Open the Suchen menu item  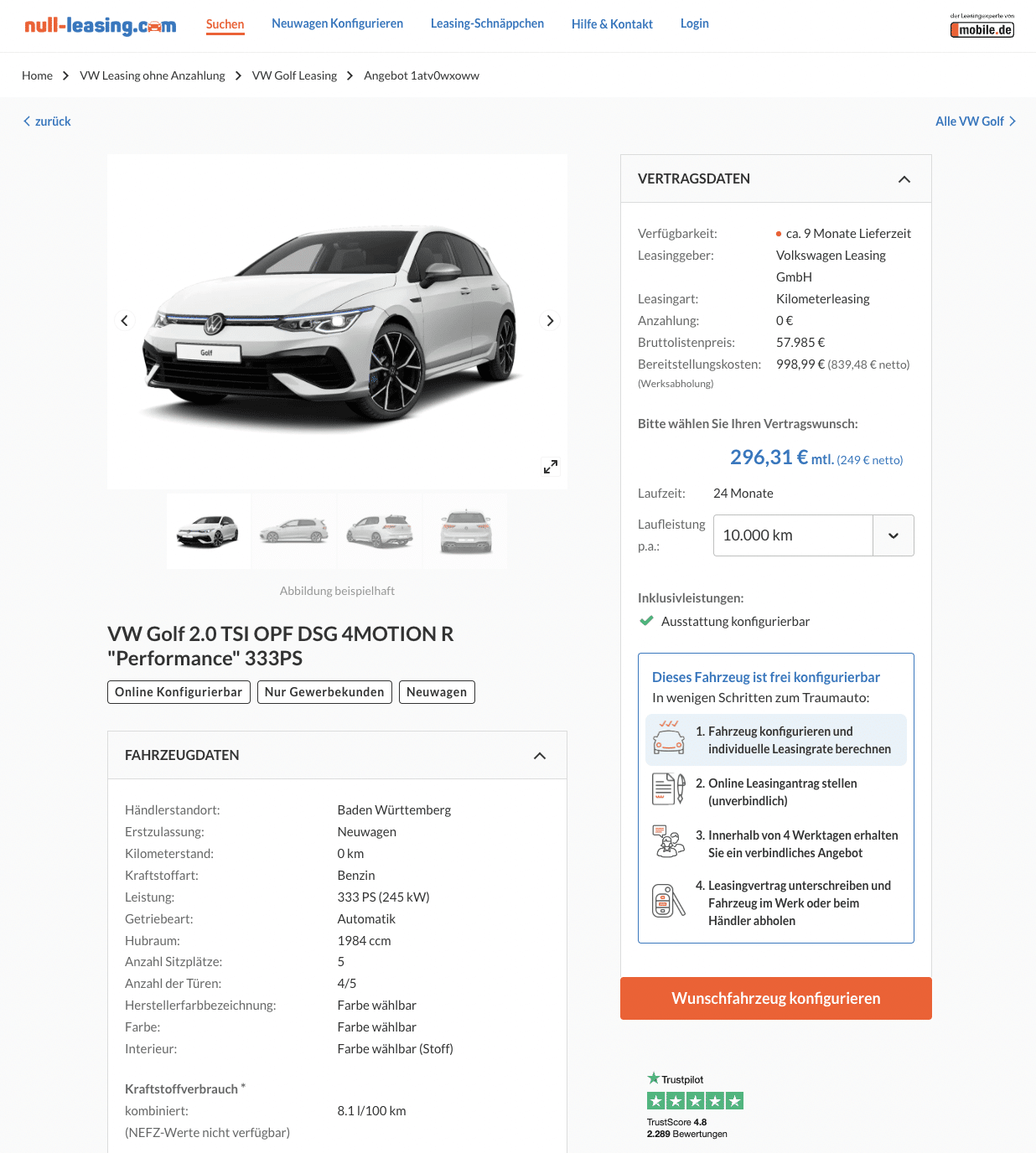(225, 24)
